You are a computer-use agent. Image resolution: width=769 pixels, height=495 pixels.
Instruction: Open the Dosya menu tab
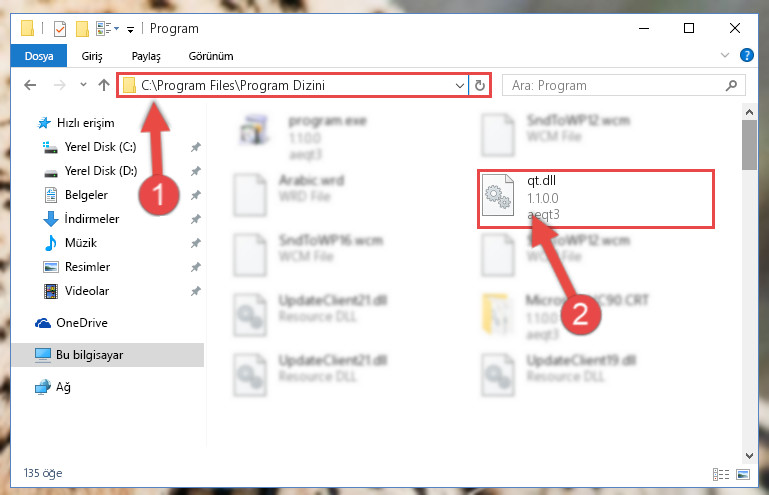(39, 56)
